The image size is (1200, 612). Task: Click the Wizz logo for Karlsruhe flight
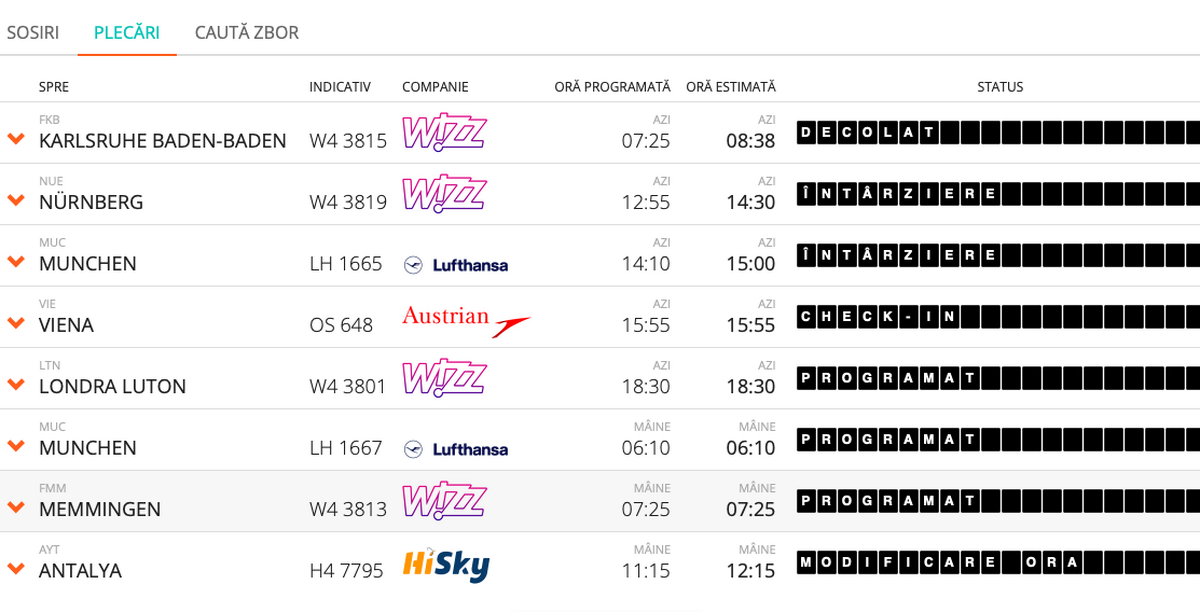click(x=444, y=133)
